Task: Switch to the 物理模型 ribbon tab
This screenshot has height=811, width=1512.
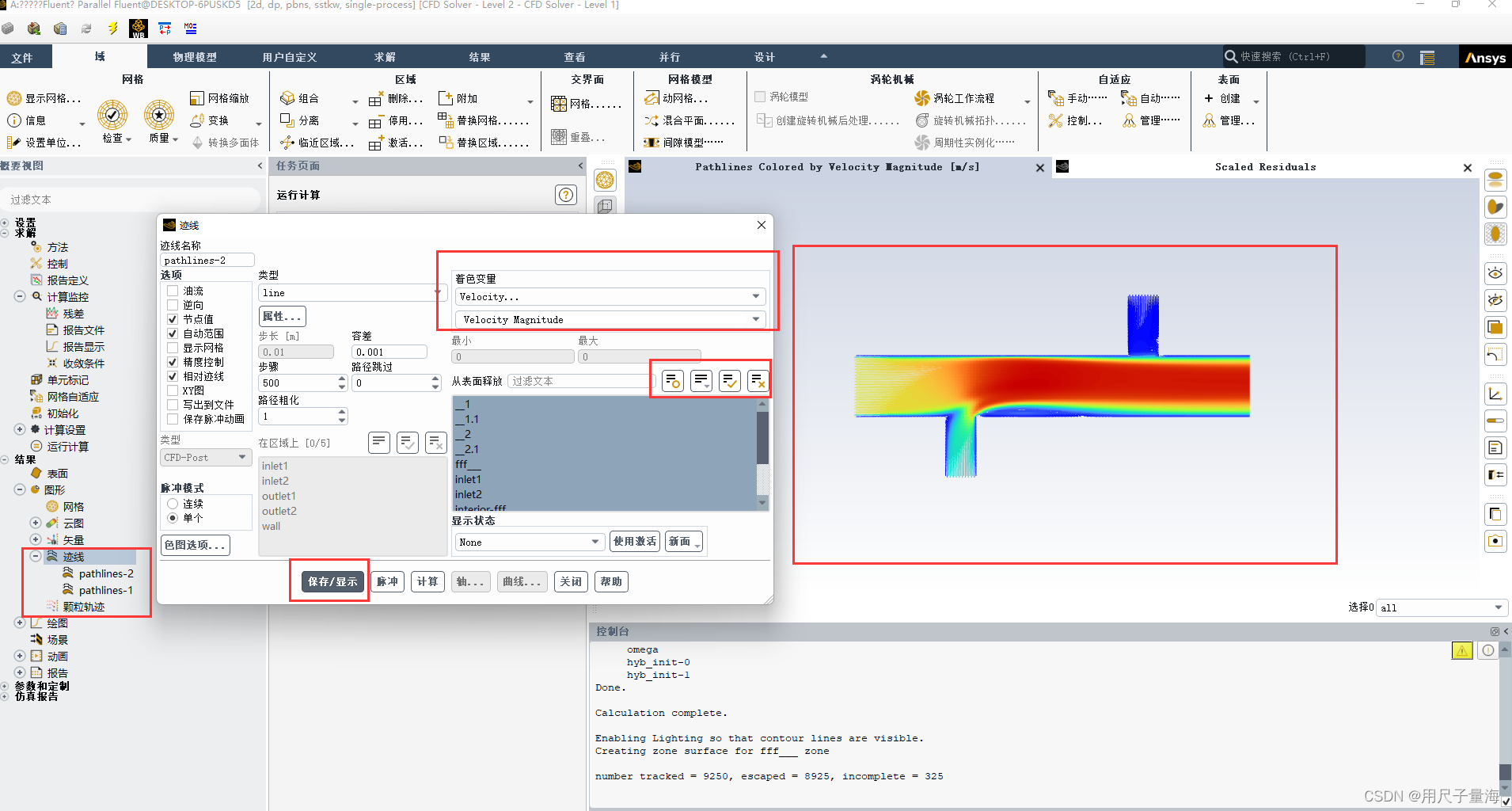Action: pyautogui.click(x=195, y=57)
